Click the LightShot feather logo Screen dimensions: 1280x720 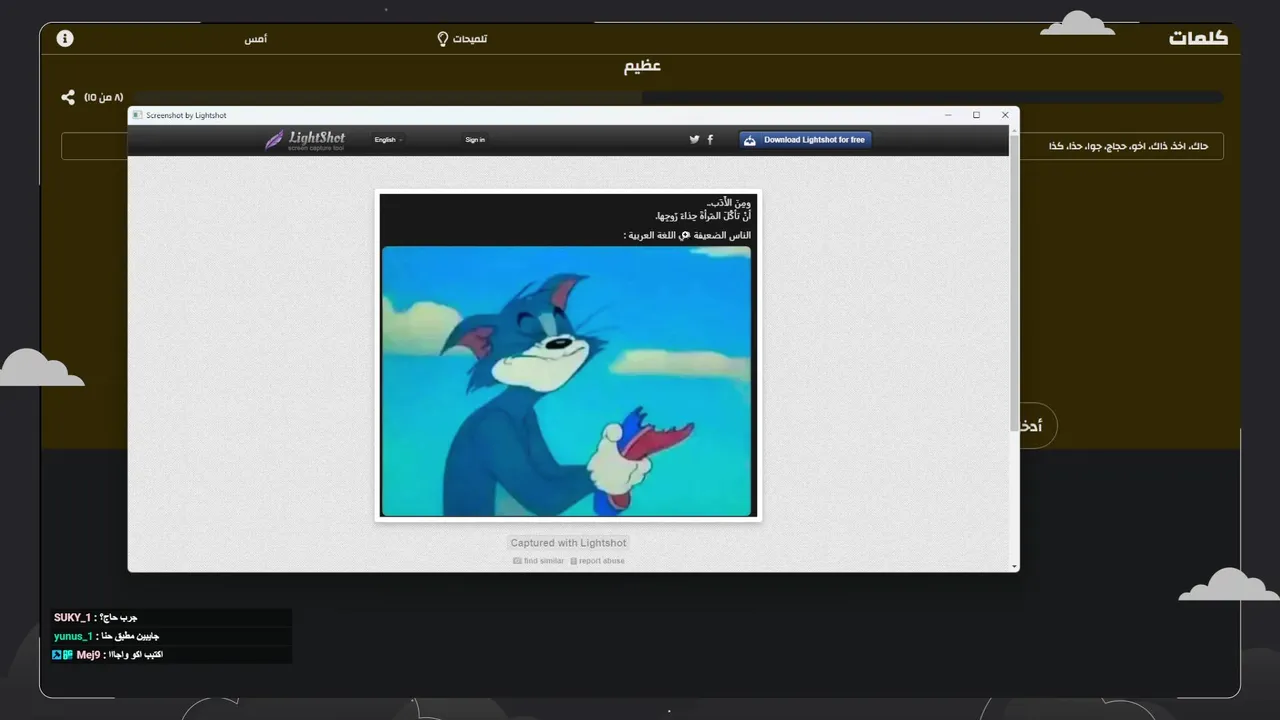[305, 140]
